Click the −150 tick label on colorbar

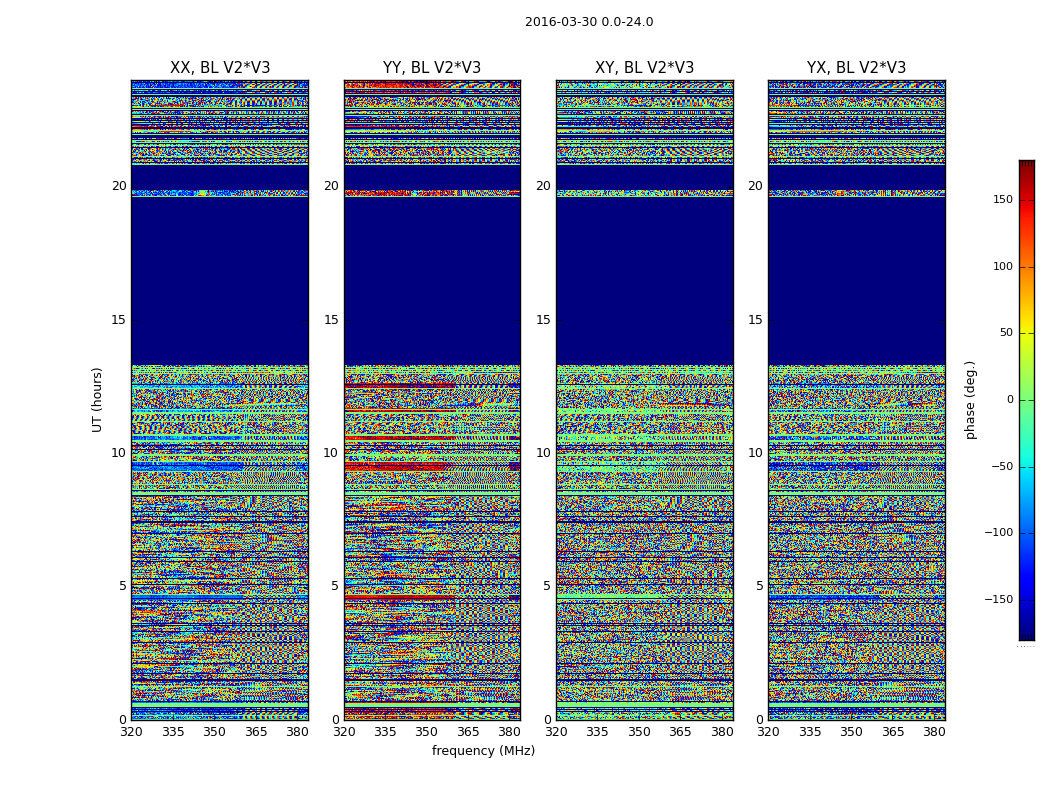click(998, 599)
